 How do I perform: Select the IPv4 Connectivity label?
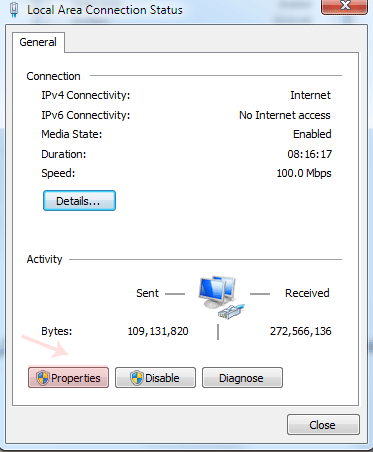pyautogui.click(x=86, y=95)
